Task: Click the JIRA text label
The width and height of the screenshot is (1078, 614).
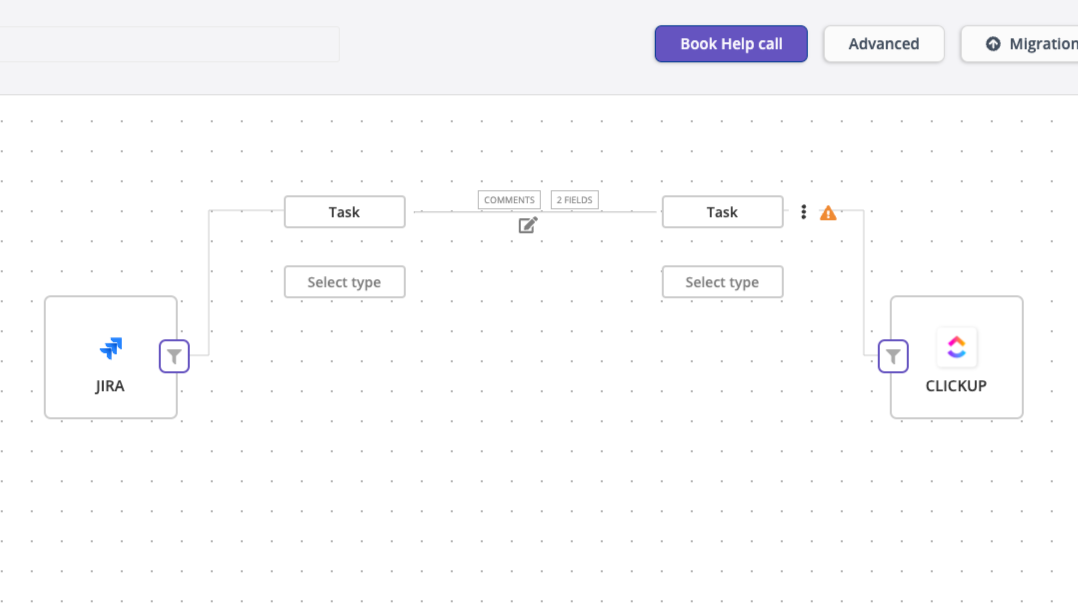Action: [x=110, y=386]
